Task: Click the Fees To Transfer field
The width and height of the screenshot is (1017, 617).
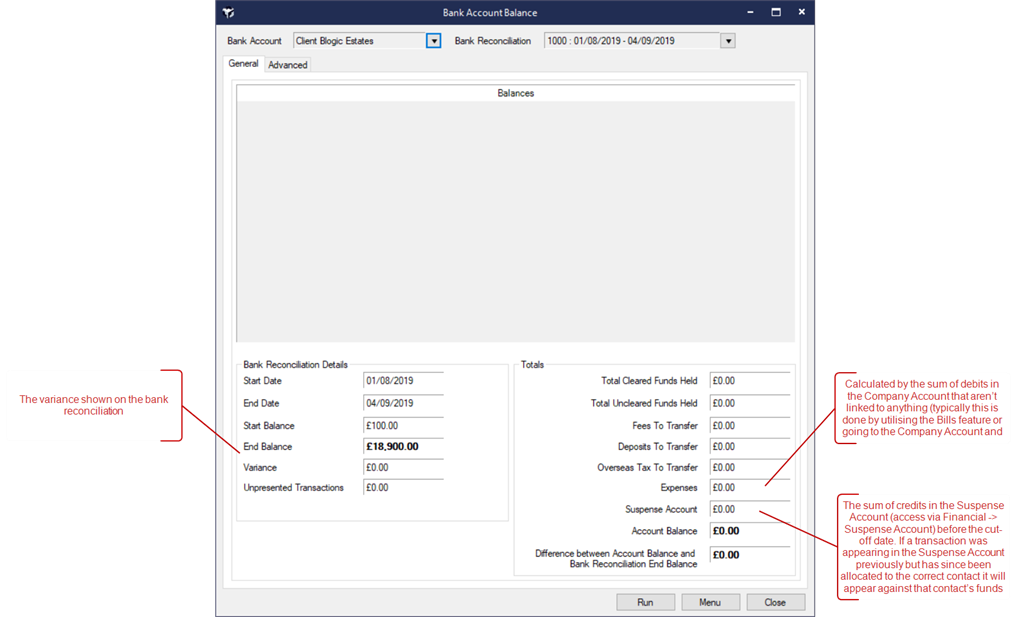Action: 749,425
